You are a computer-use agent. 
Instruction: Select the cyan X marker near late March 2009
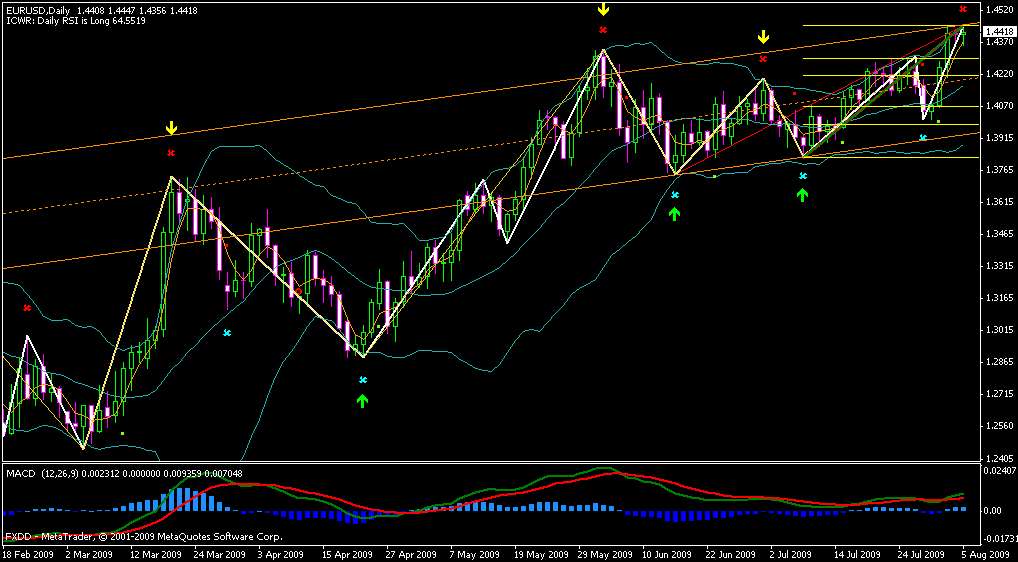tap(227, 332)
